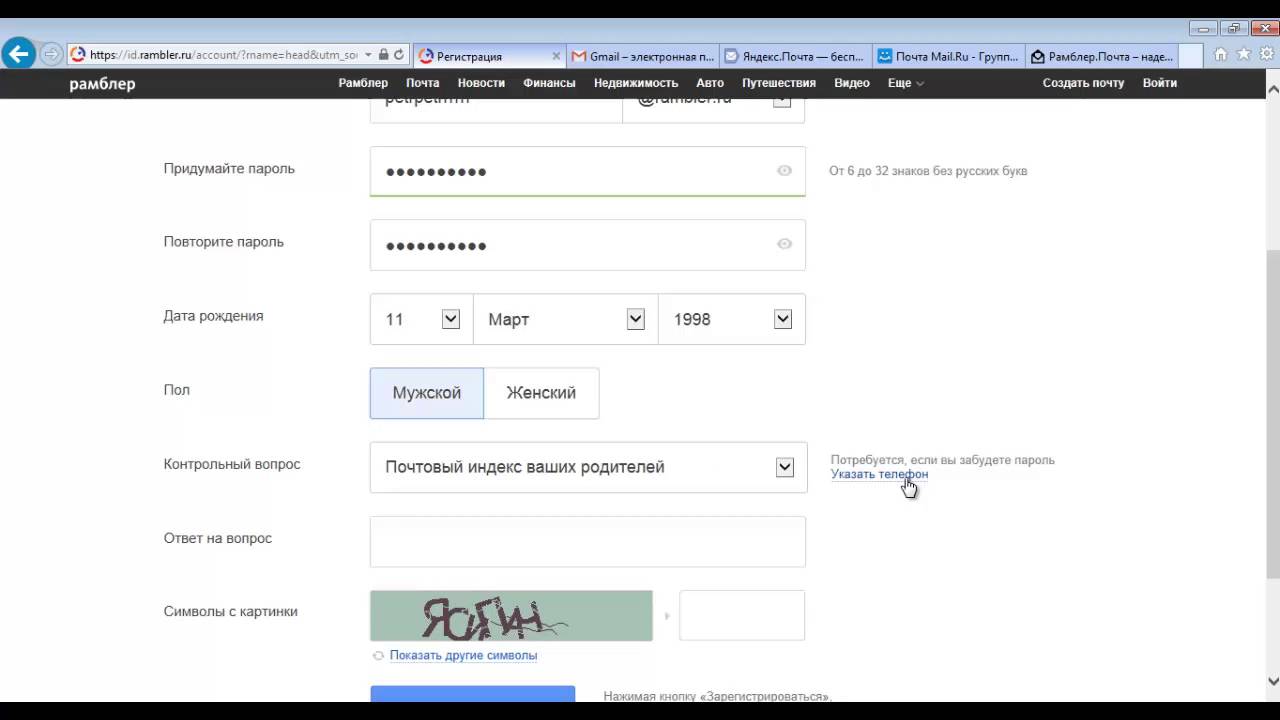Viewport: 1280px width, 720px height.
Task: Click the Повторите пароль input field
Action: [588, 245]
